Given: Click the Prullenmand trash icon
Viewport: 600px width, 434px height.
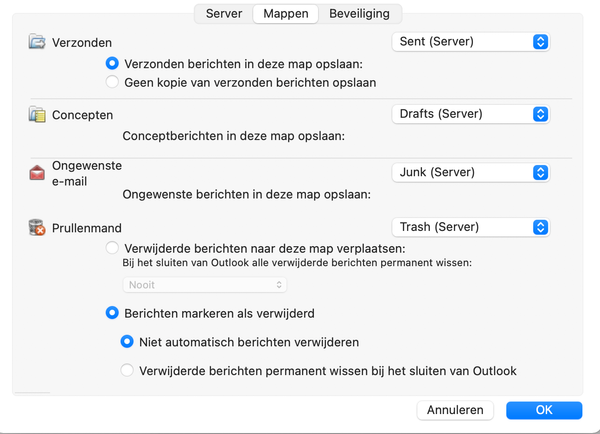Looking at the screenshot, I should [37, 228].
